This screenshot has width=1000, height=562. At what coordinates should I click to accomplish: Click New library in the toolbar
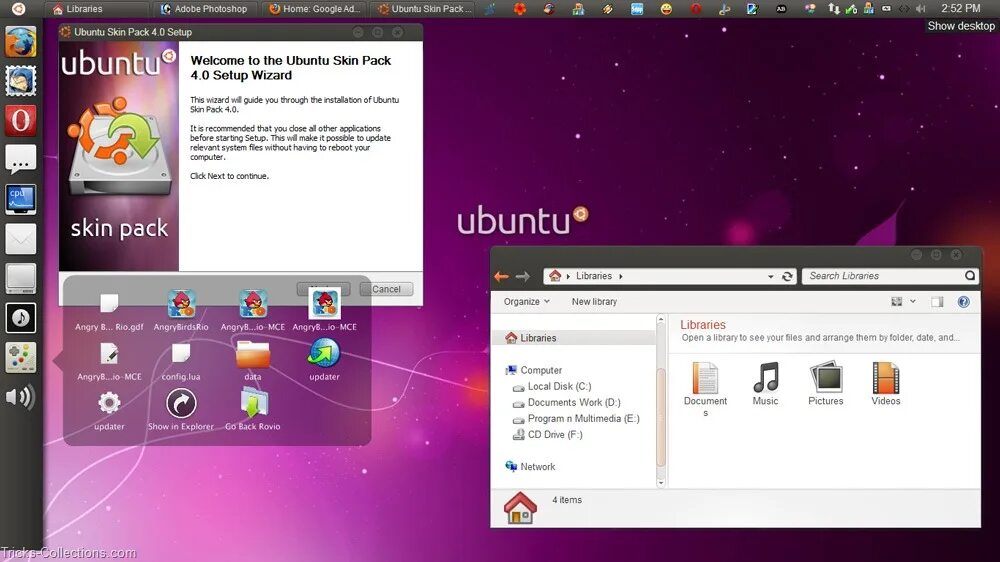pyautogui.click(x=594, y=302)
